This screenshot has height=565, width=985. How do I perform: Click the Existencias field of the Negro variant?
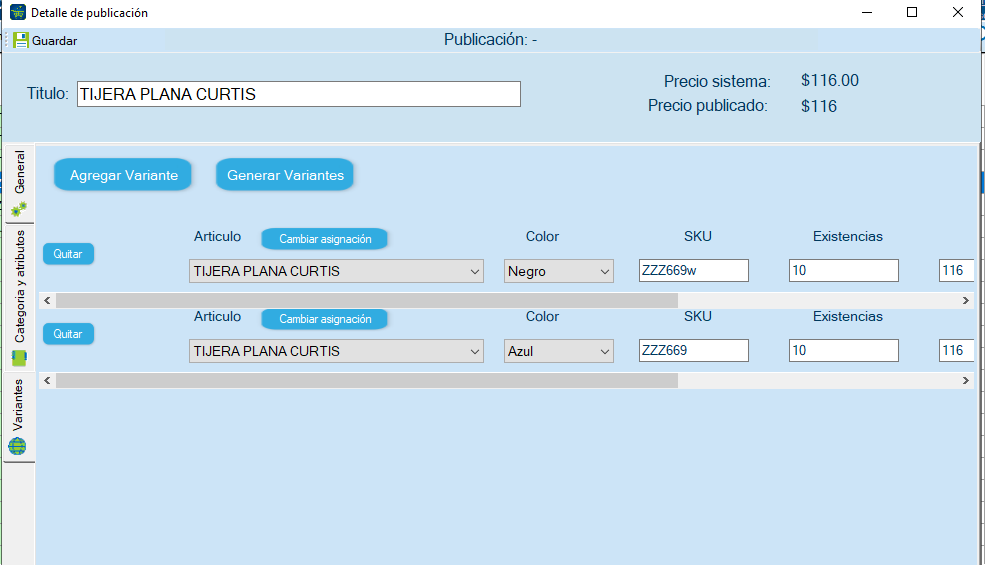(844, 270)
